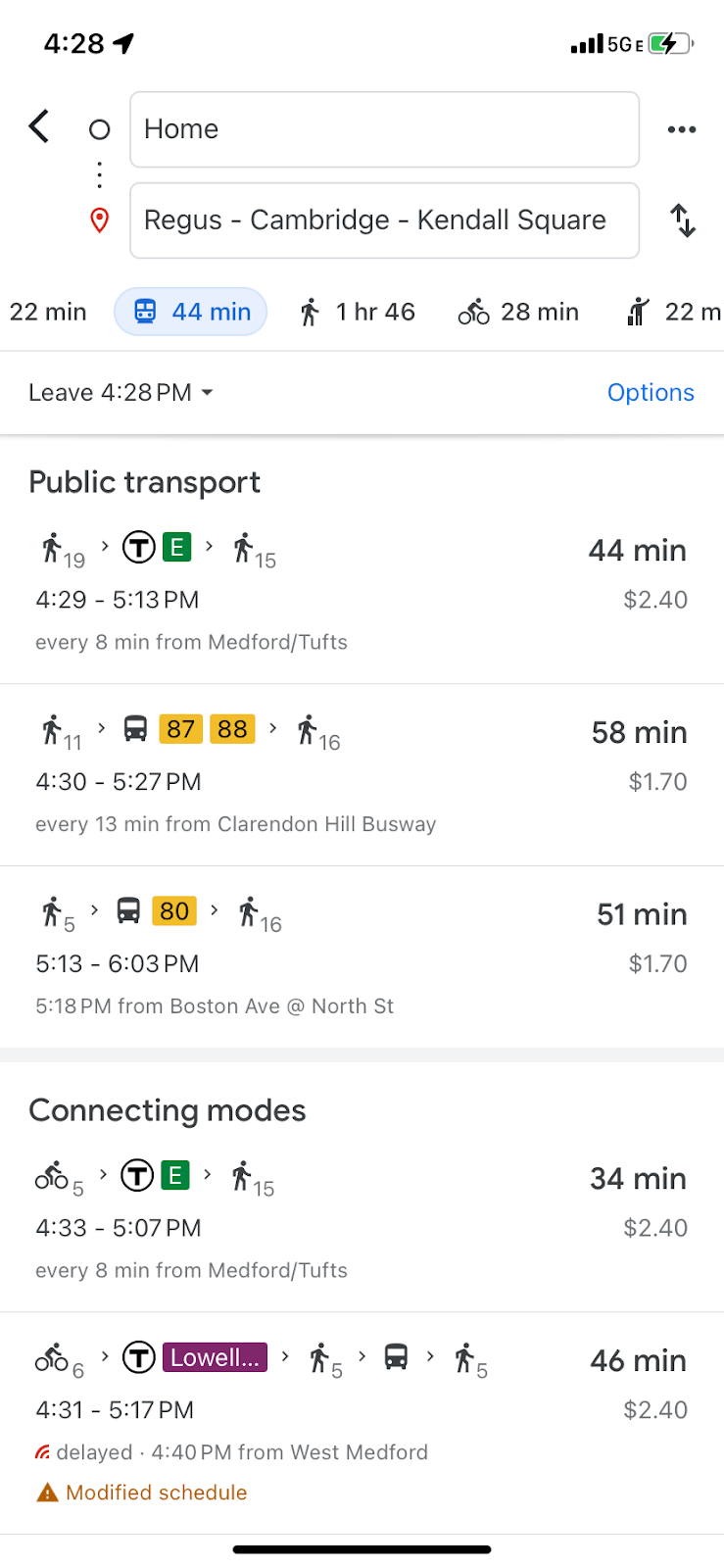The height and width of the screenshot is (1568, 724).
Task: Tap the red destination pin icon
Action: 99,220
